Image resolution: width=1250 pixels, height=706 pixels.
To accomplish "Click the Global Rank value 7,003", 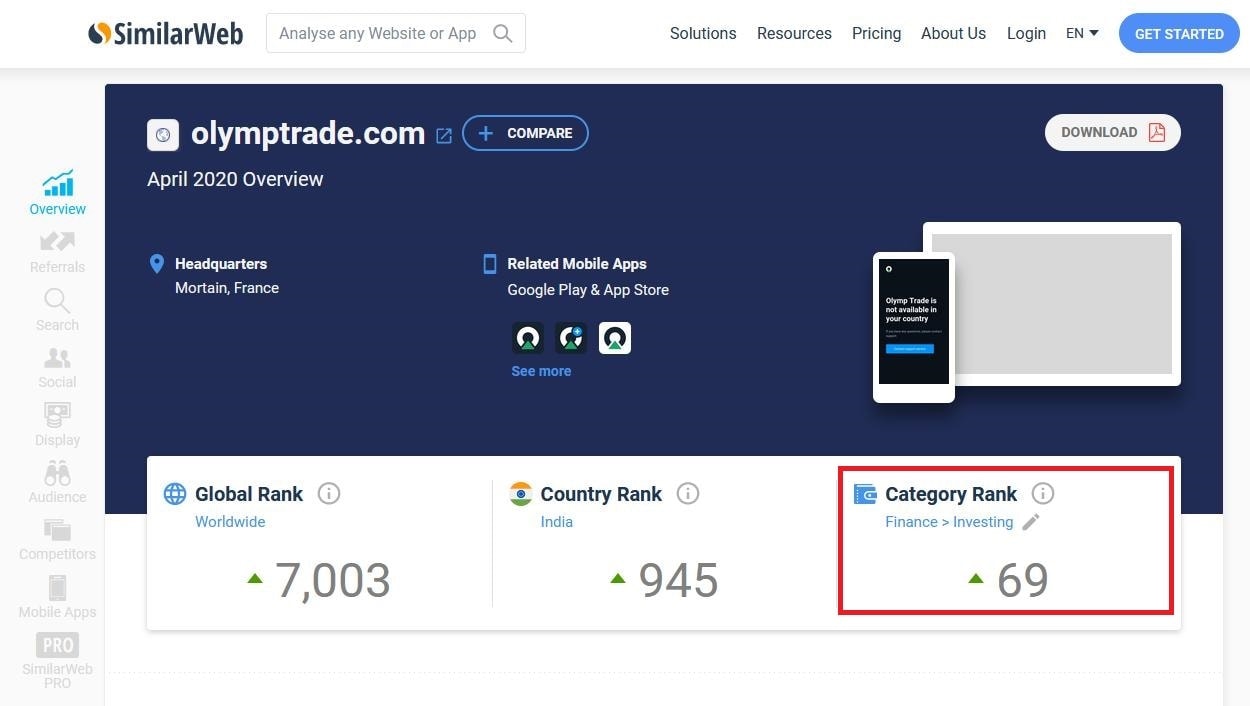I will [332, 581].
